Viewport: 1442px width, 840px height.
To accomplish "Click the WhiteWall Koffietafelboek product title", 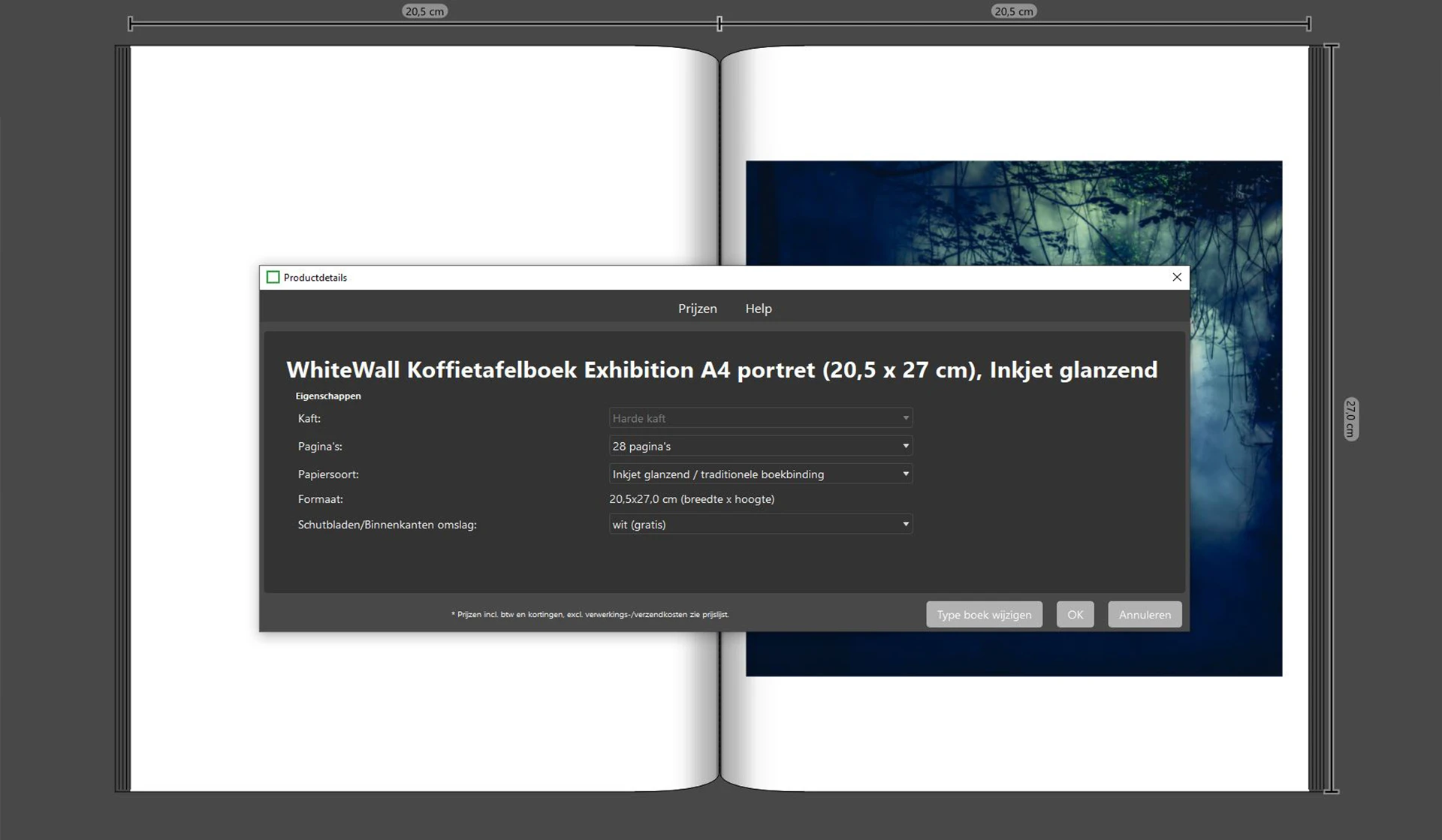I will pos(722,369).
